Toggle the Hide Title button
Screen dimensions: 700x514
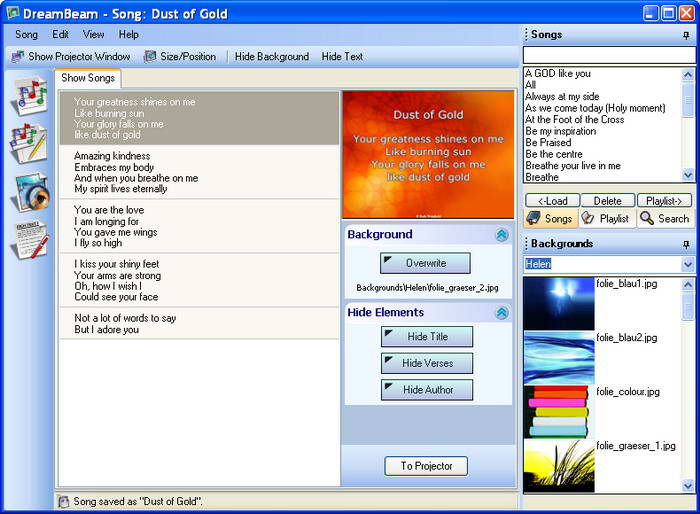point(427,336)
